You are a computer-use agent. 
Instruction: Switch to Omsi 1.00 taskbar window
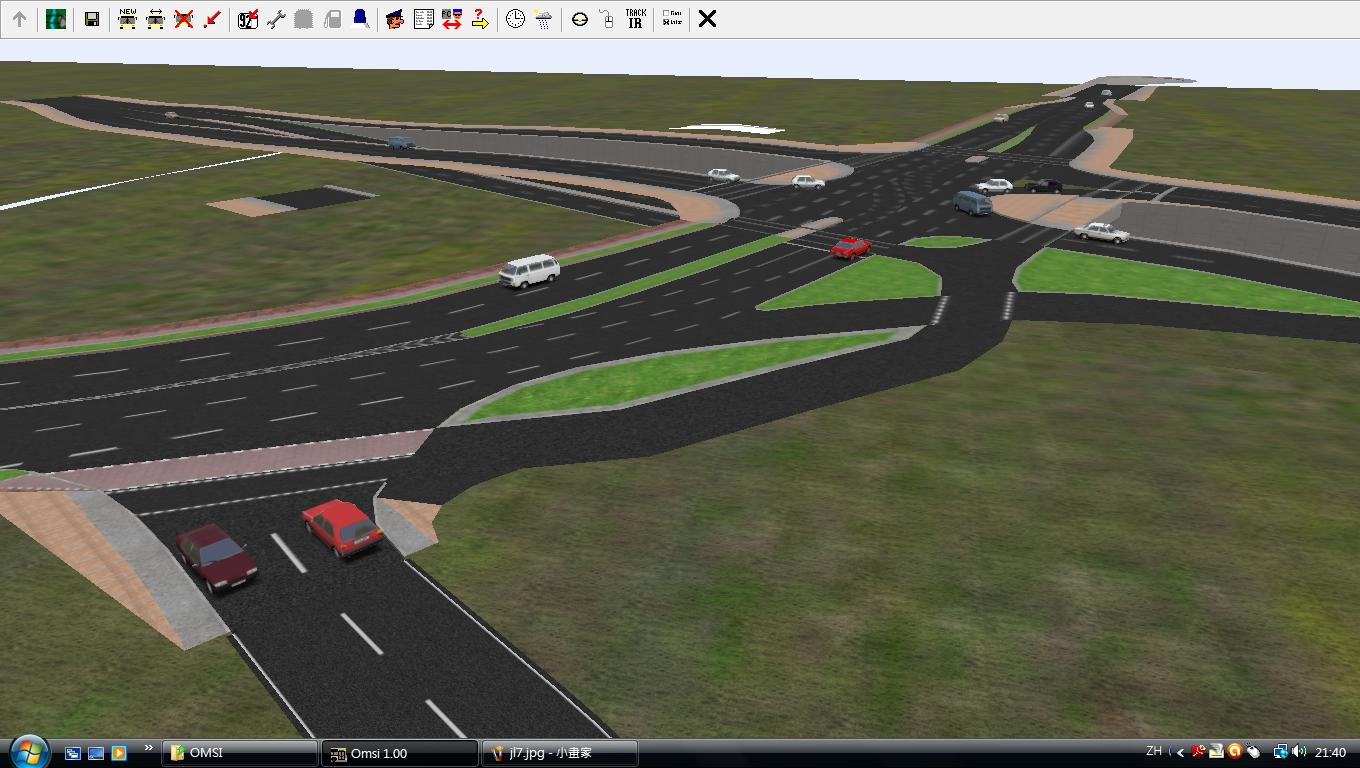click(x=399, y=753)
